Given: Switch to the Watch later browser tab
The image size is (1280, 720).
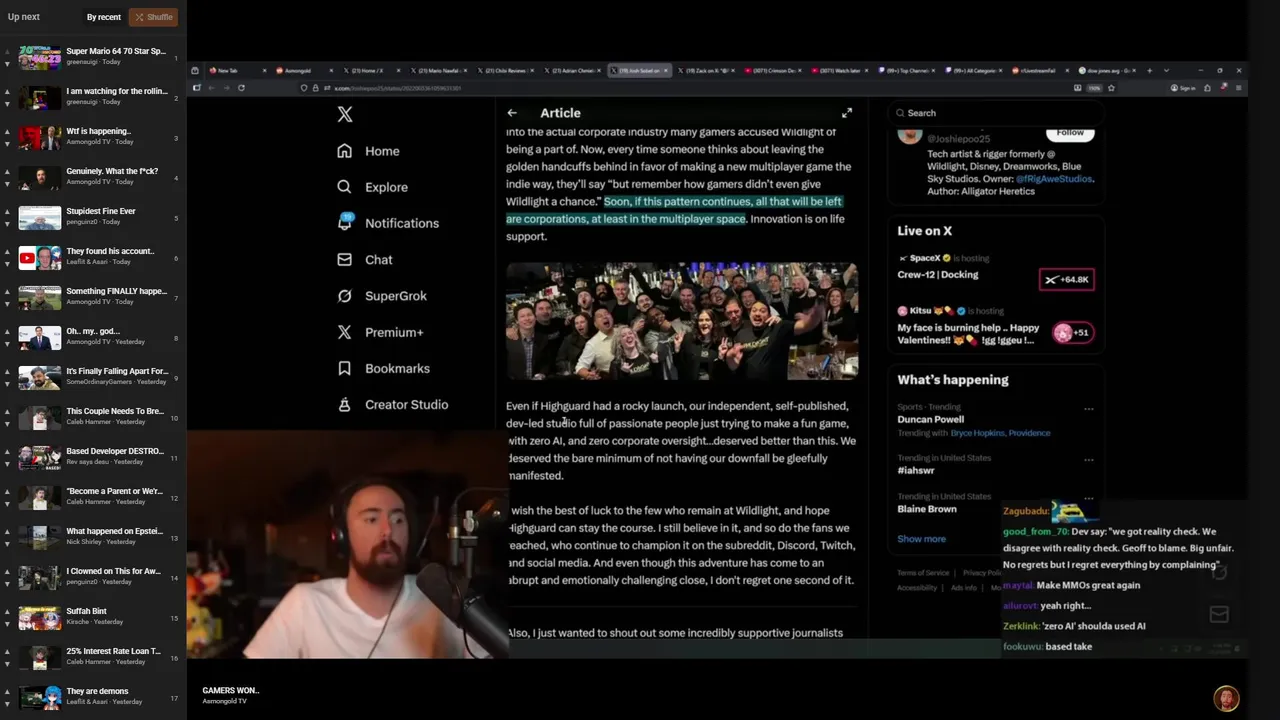Looking at the screenshot, I should tap(842, 71).
